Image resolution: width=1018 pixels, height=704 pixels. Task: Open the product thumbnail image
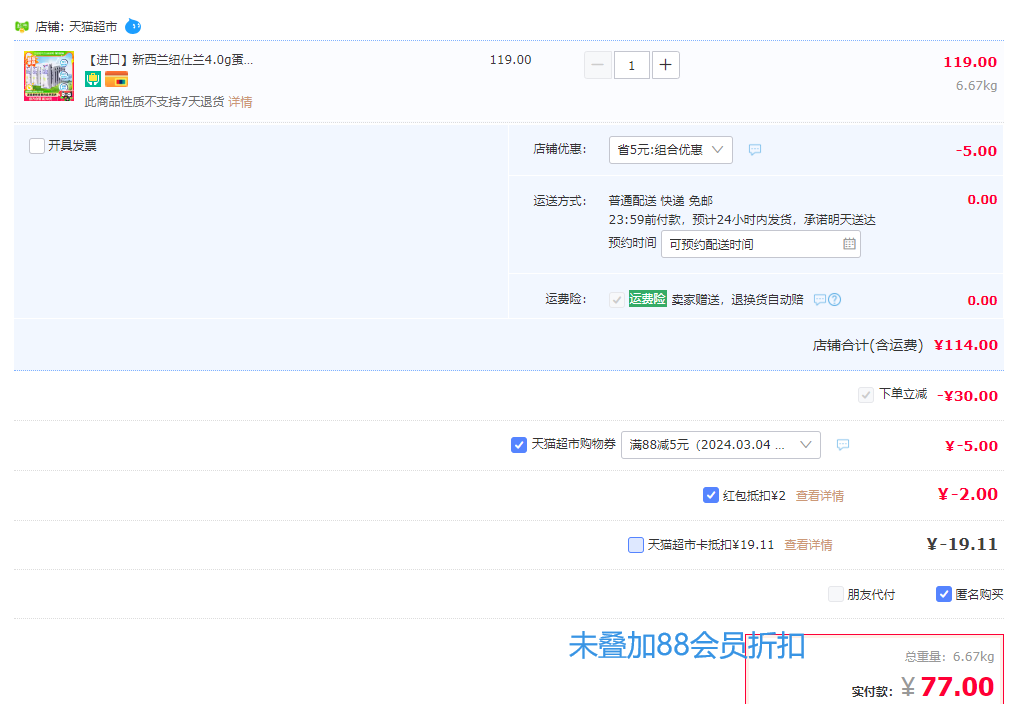coord(49,76)
